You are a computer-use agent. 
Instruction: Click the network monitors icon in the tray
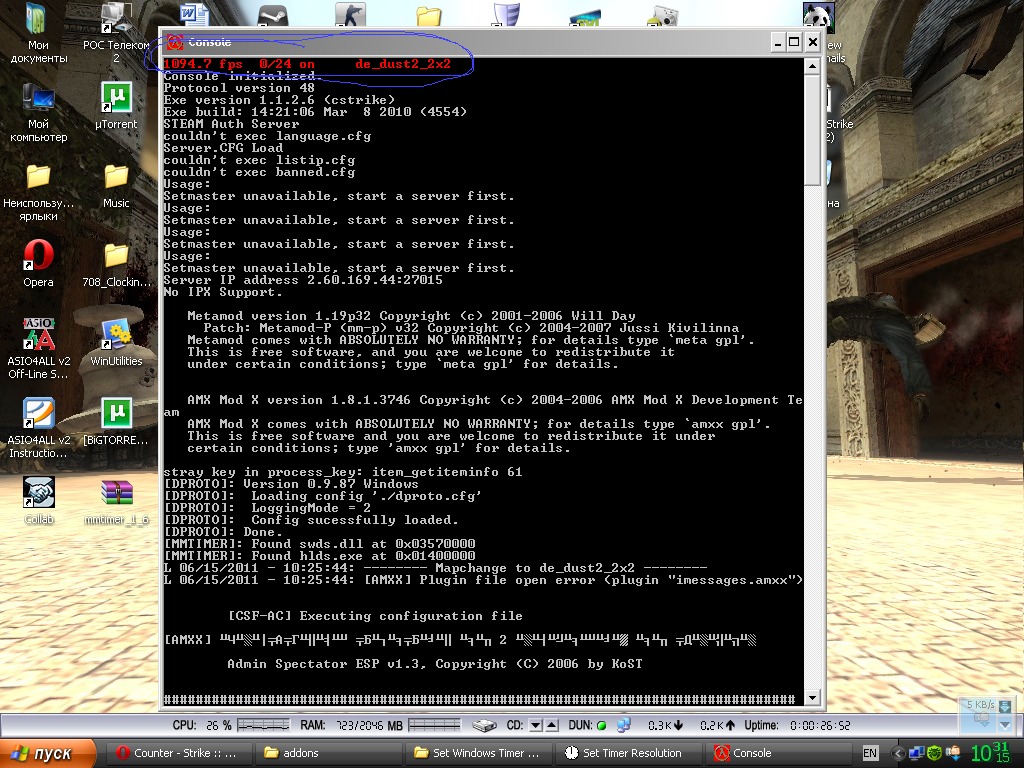916,753
